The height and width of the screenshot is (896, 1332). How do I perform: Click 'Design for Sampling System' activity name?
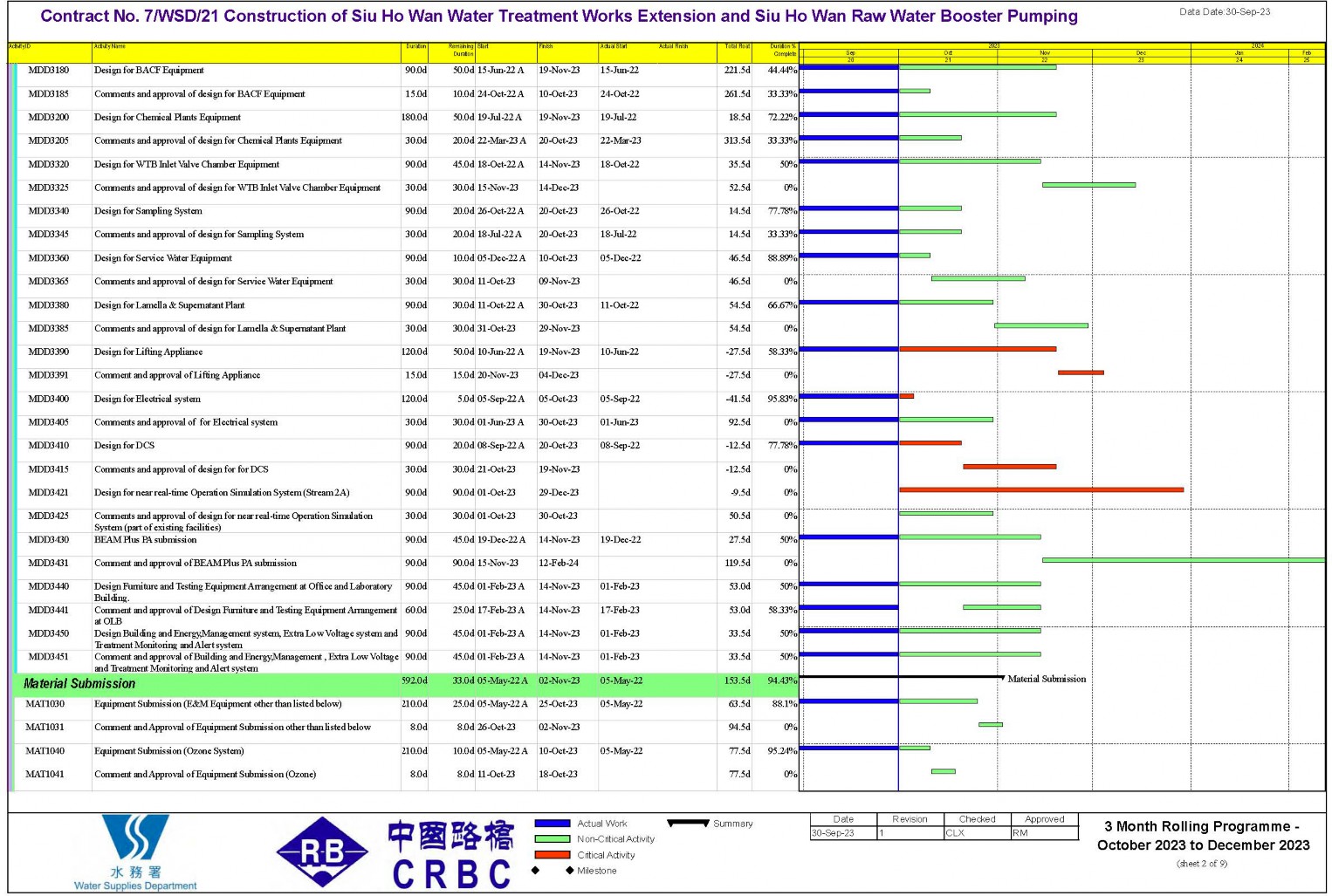148,211
